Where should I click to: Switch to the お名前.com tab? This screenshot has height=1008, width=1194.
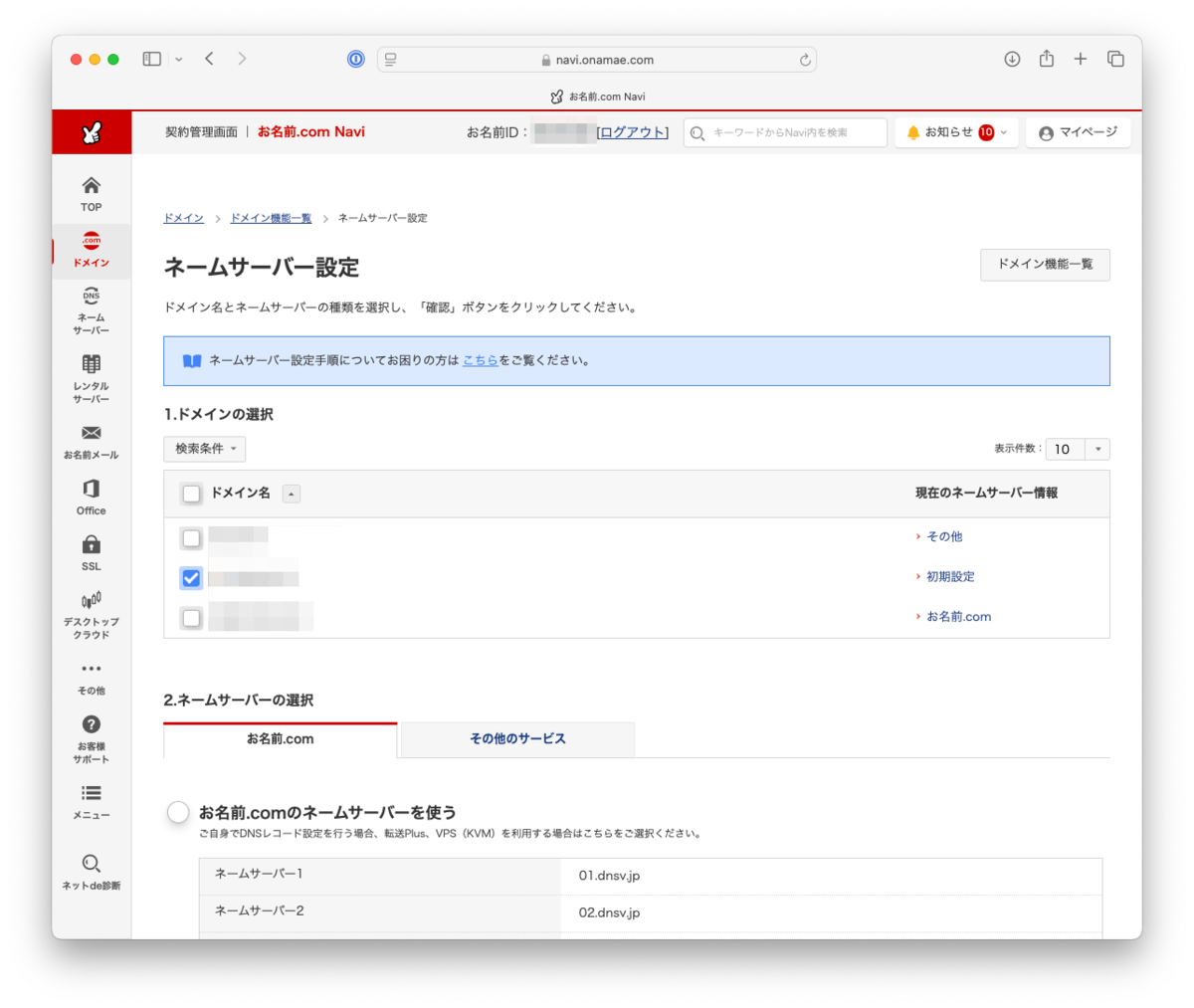tap(280, 739)
